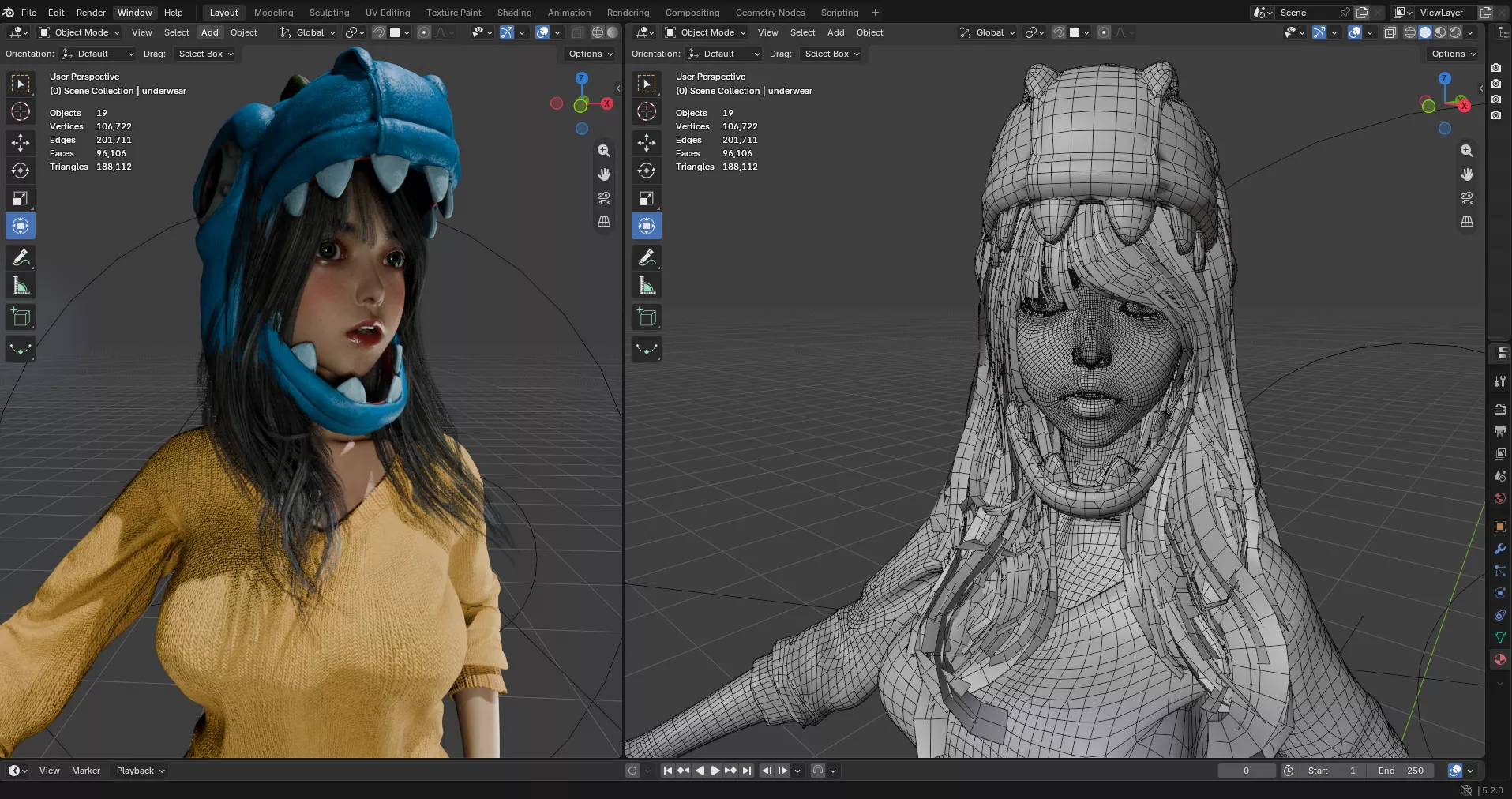Viewport: 1512px width, 799px height.
Task: Jump to last frame
Action: (x=747, y=771)
